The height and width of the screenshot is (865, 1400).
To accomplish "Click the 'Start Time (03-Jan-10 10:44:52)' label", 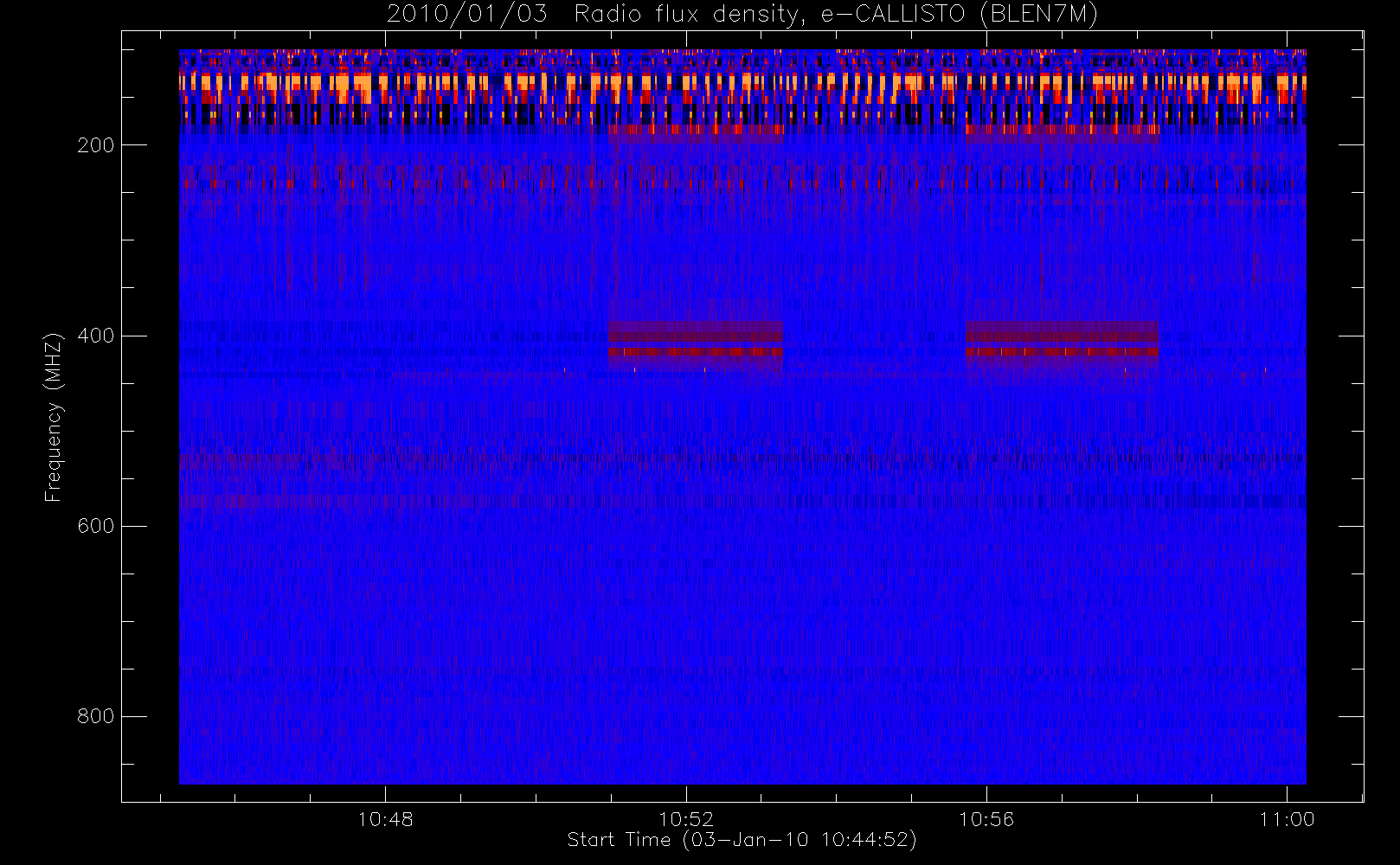I will point(742,840).
